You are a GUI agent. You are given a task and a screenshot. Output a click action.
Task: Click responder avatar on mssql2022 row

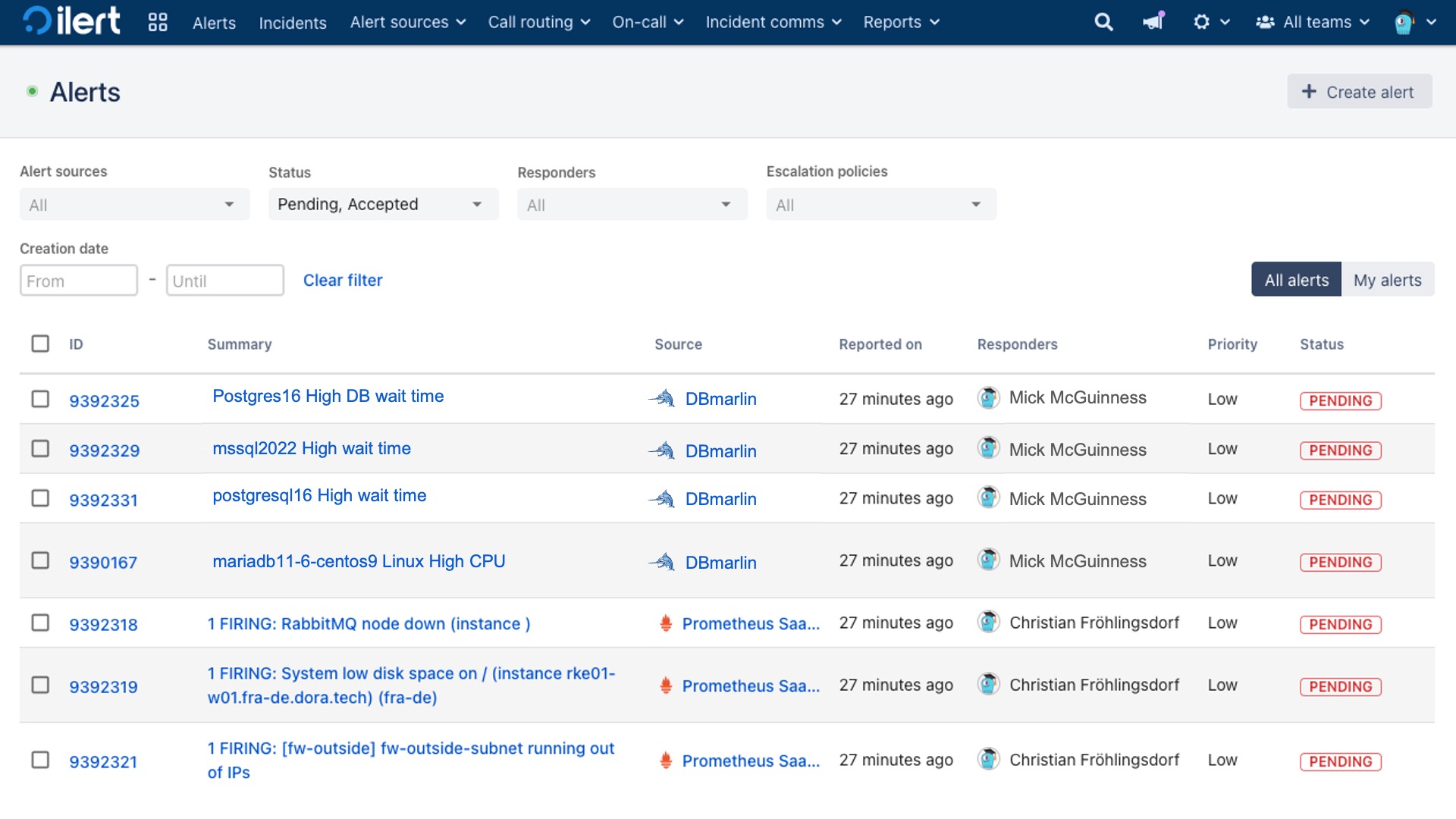[x=988, y=448]
